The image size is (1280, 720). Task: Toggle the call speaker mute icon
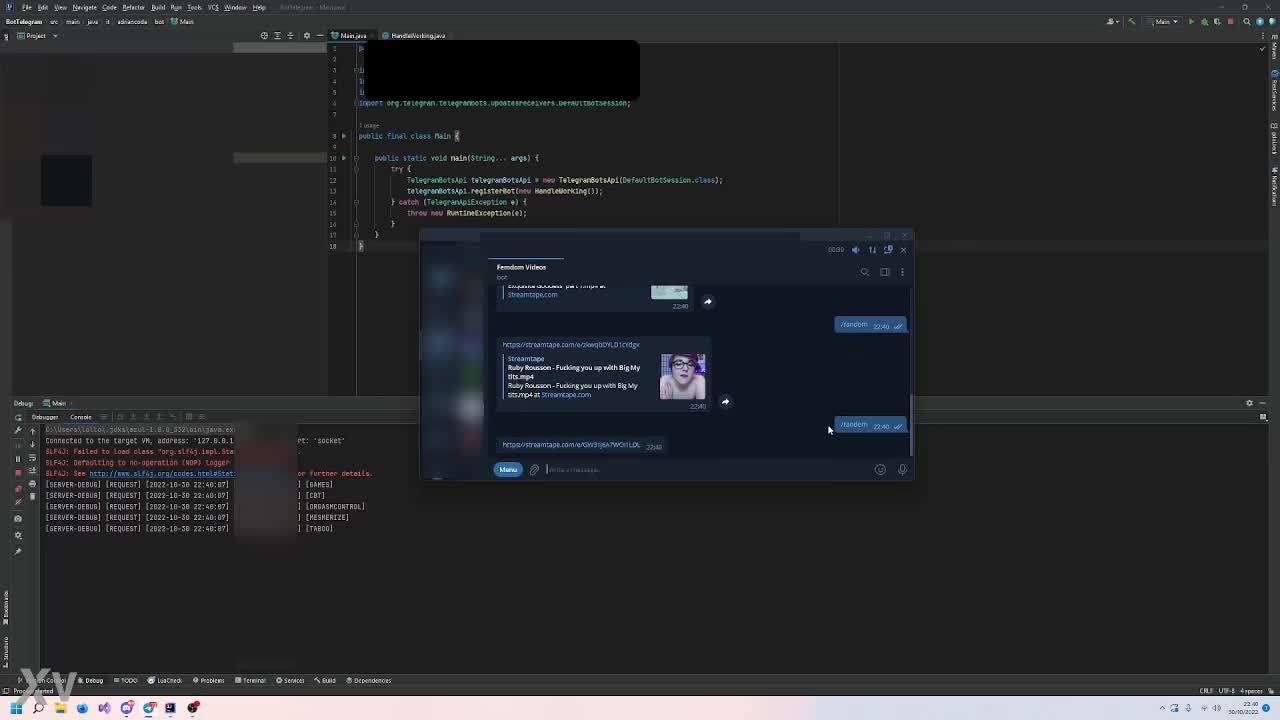855,250
